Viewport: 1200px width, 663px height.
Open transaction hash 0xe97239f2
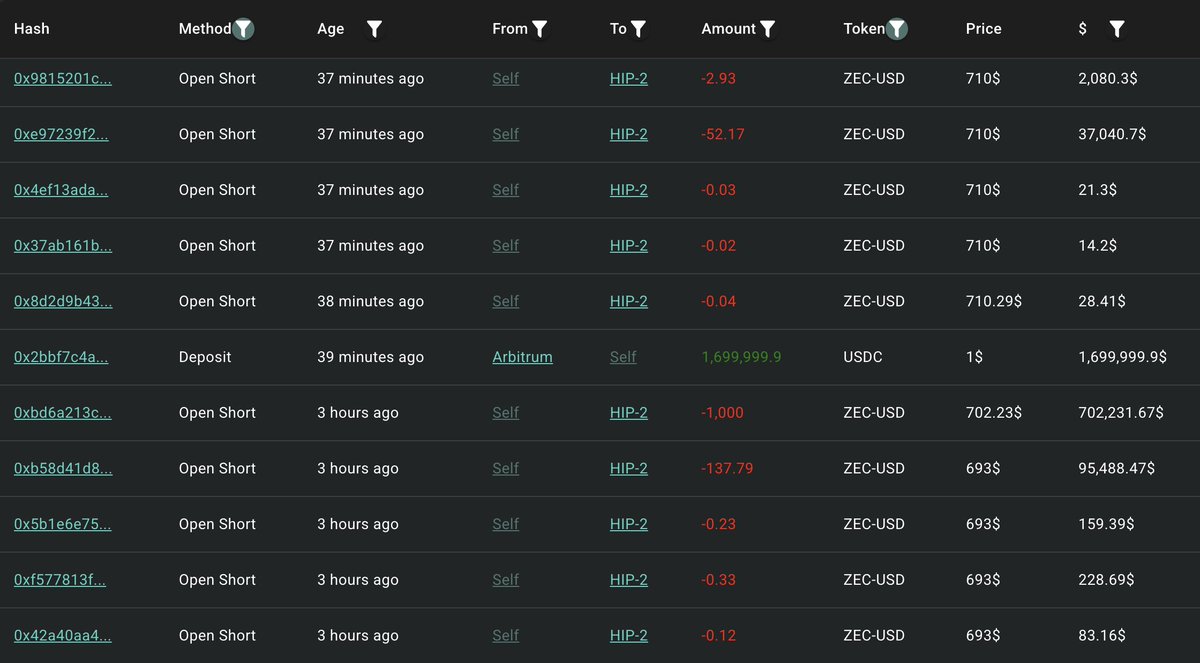coord(61,135)
